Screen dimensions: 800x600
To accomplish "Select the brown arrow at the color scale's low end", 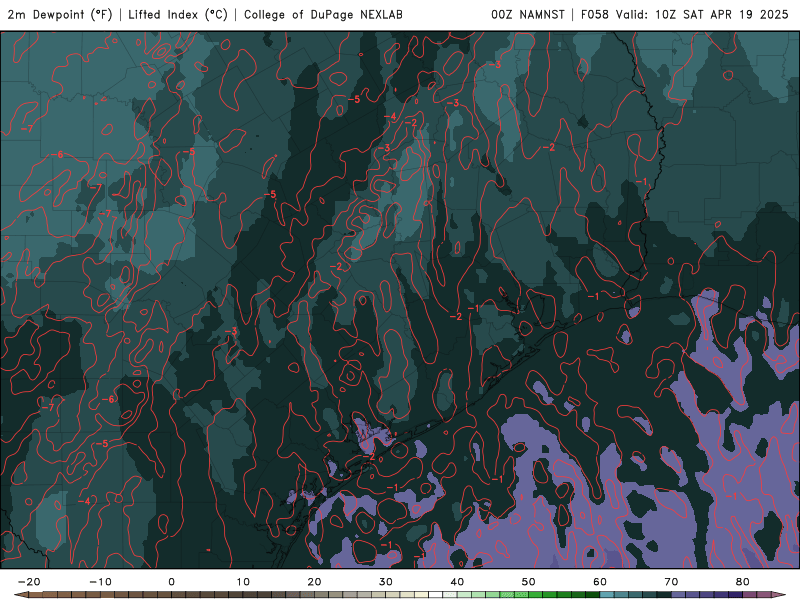I will tap(21, 594).
